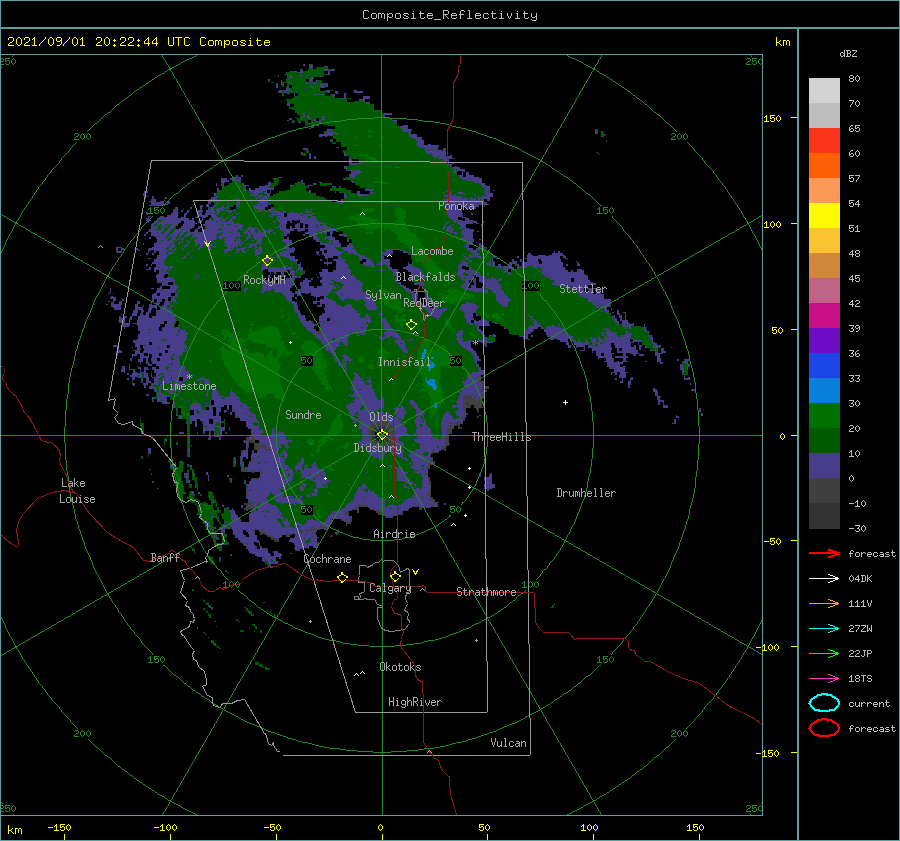The height and width of the screenshot is (841, 900).
Task: Click the Sundre city label
Action: 303,414
